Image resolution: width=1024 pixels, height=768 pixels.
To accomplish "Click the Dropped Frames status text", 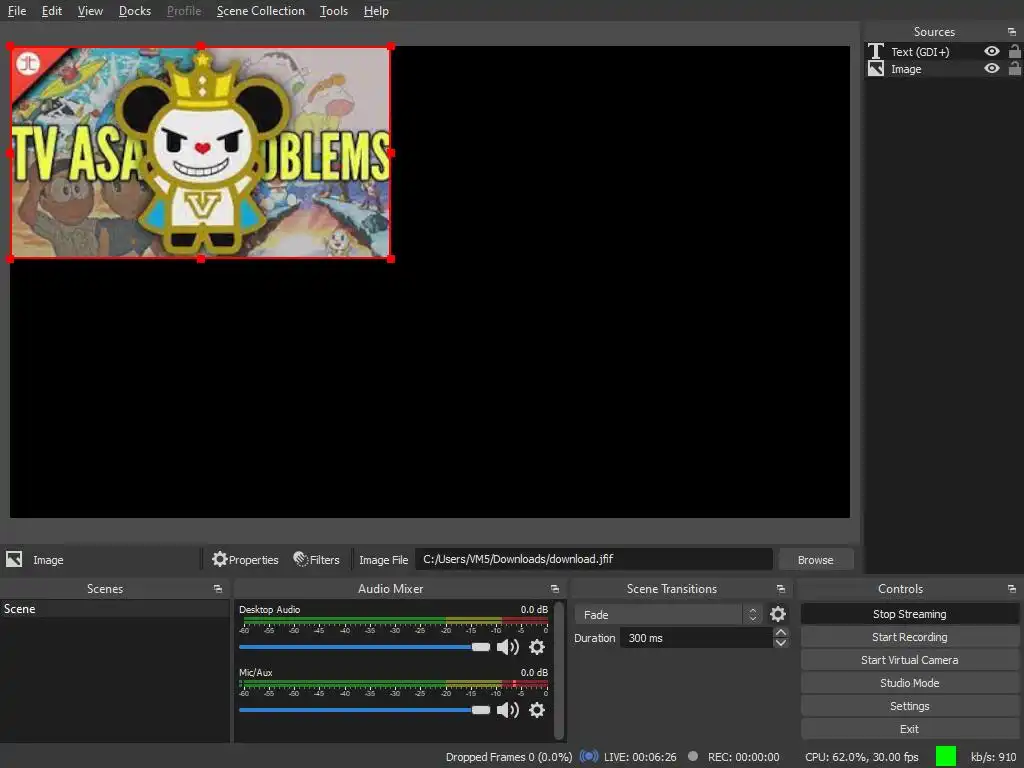I will [509, 757].
